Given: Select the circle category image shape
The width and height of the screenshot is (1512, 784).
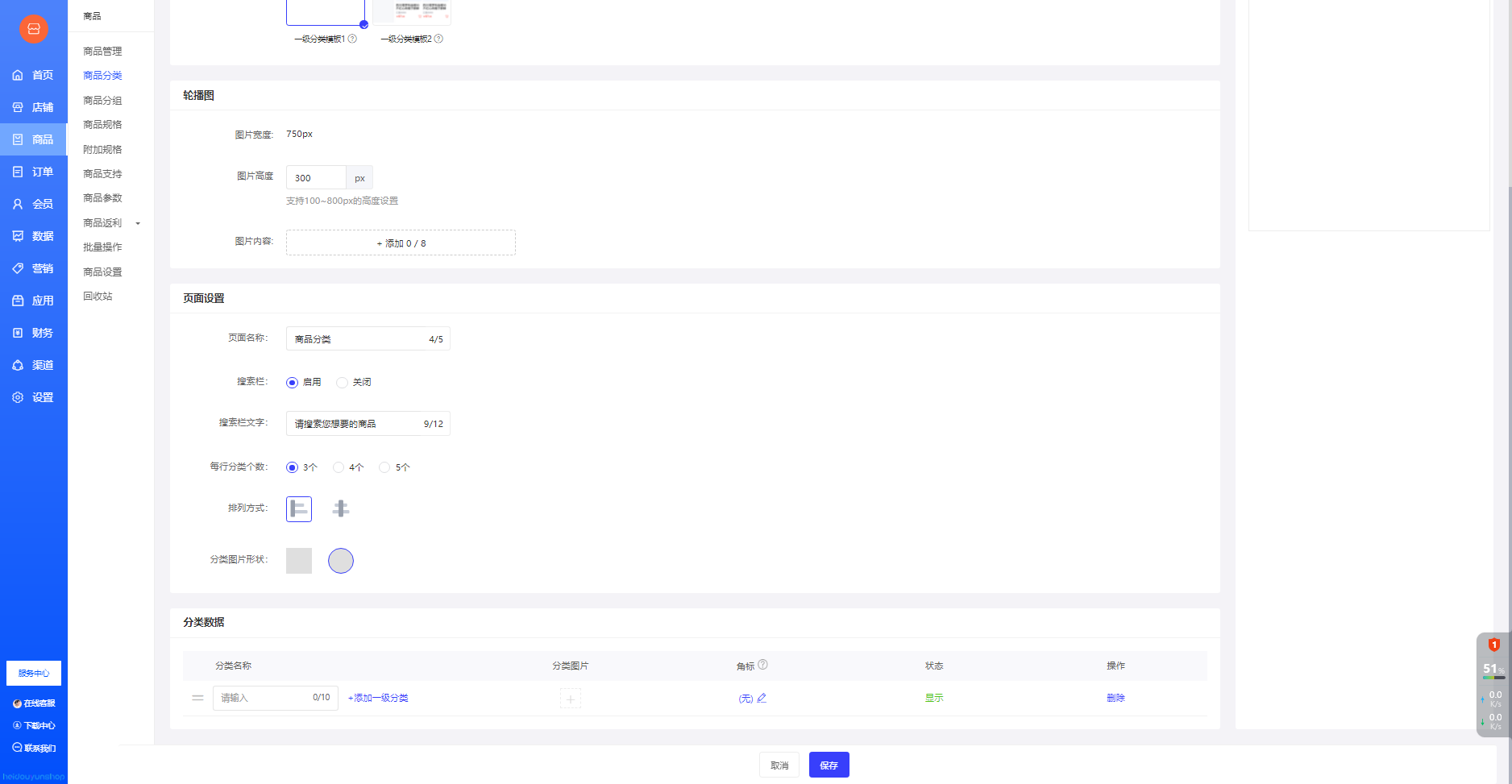Looking at the screenshot, I should click(341, 561).
